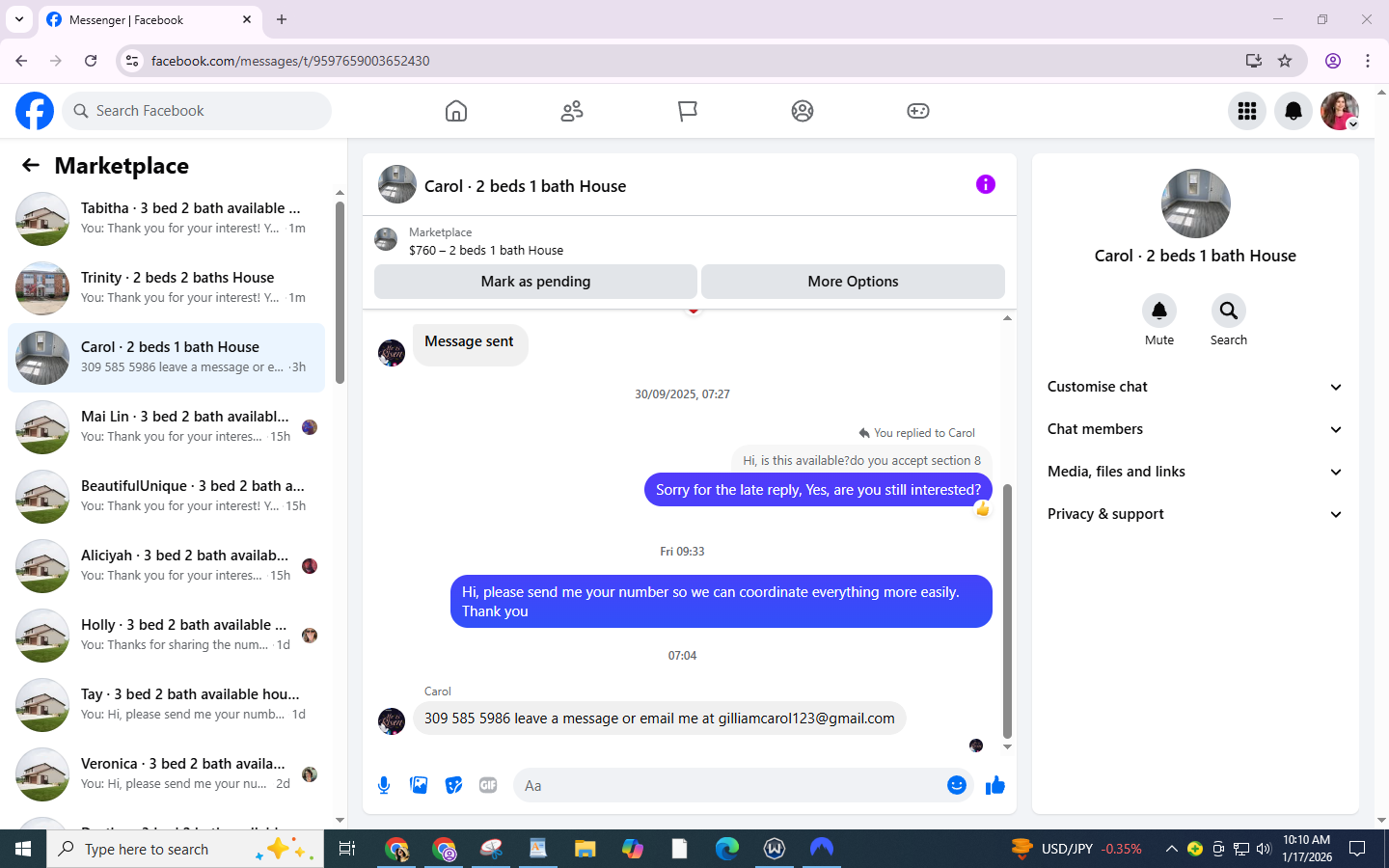The height and width of the screenshot is (868, 1389).
Task: Click the 'please send me your number' message
Action: 722,602
